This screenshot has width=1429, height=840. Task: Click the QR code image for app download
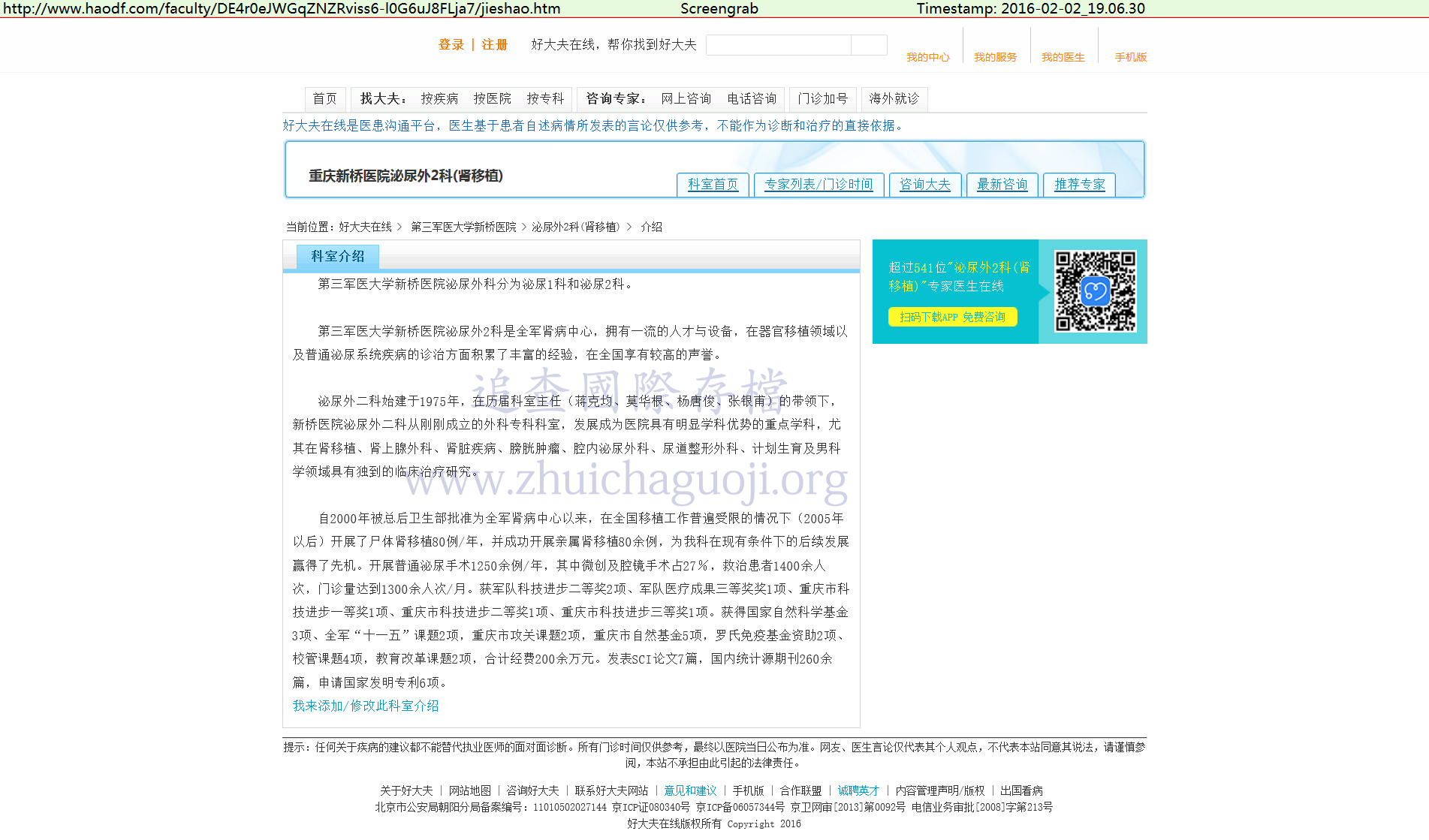tap(1095, 291)
